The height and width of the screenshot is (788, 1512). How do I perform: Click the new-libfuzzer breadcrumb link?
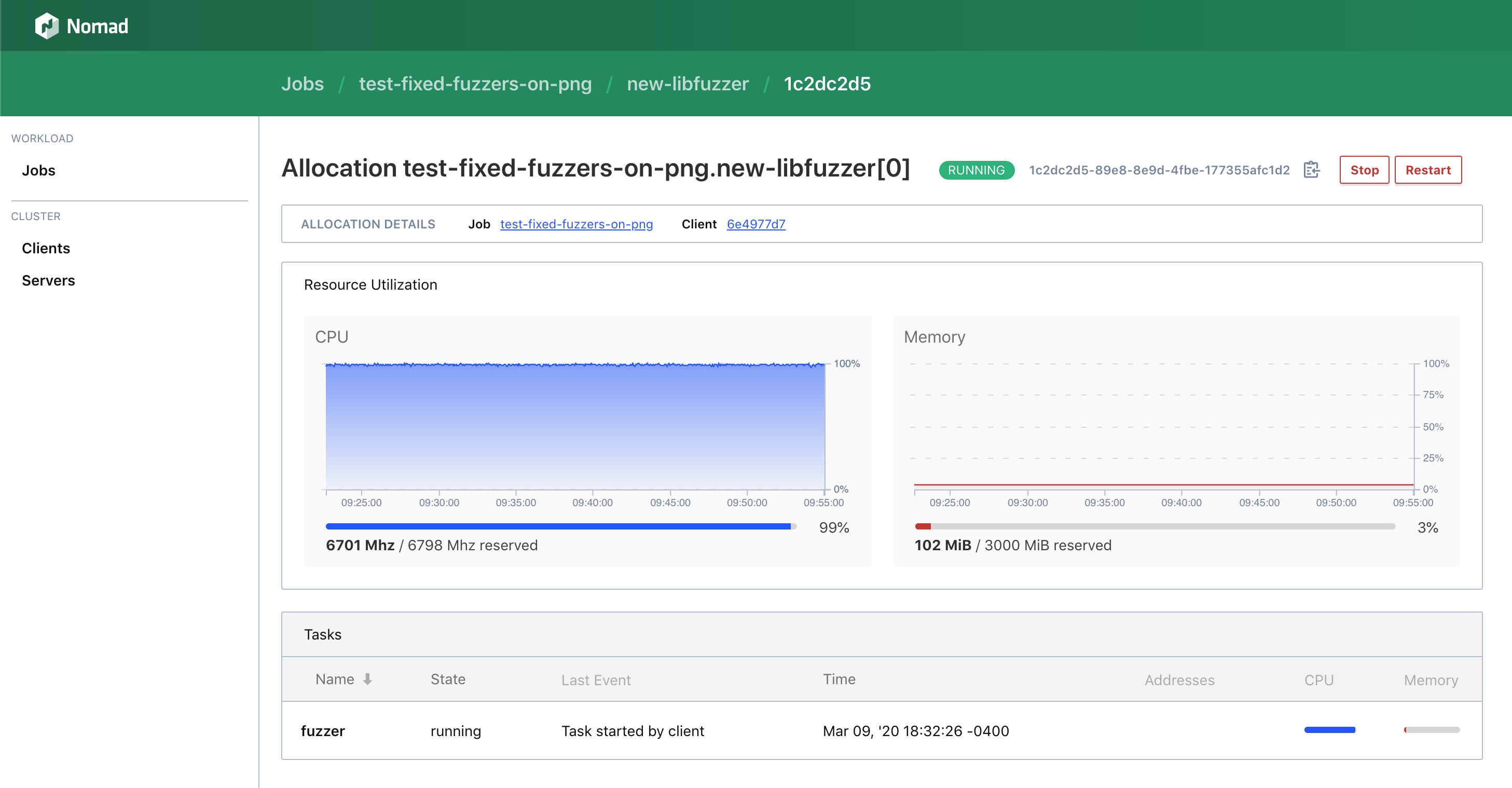(x=688, y=83)
